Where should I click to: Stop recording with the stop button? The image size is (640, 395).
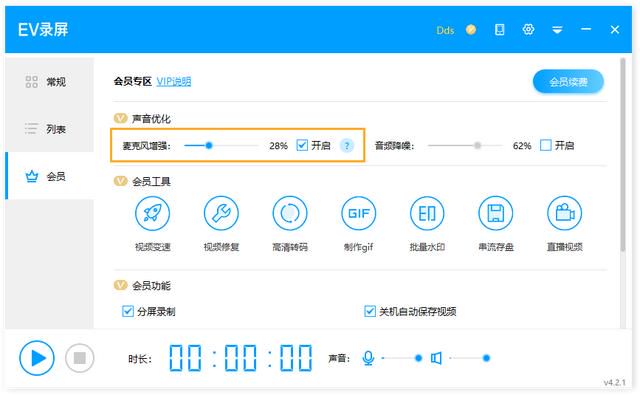tap(80, 358)
